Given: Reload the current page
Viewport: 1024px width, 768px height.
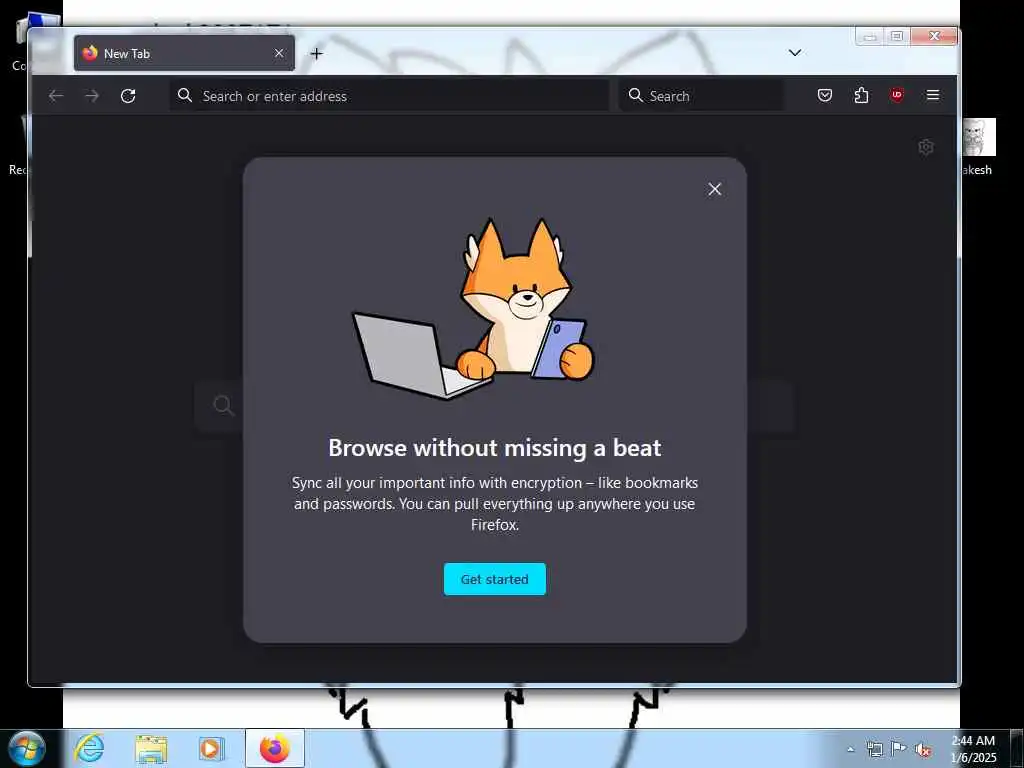Looking at the screenshot, I should [128, 96].
